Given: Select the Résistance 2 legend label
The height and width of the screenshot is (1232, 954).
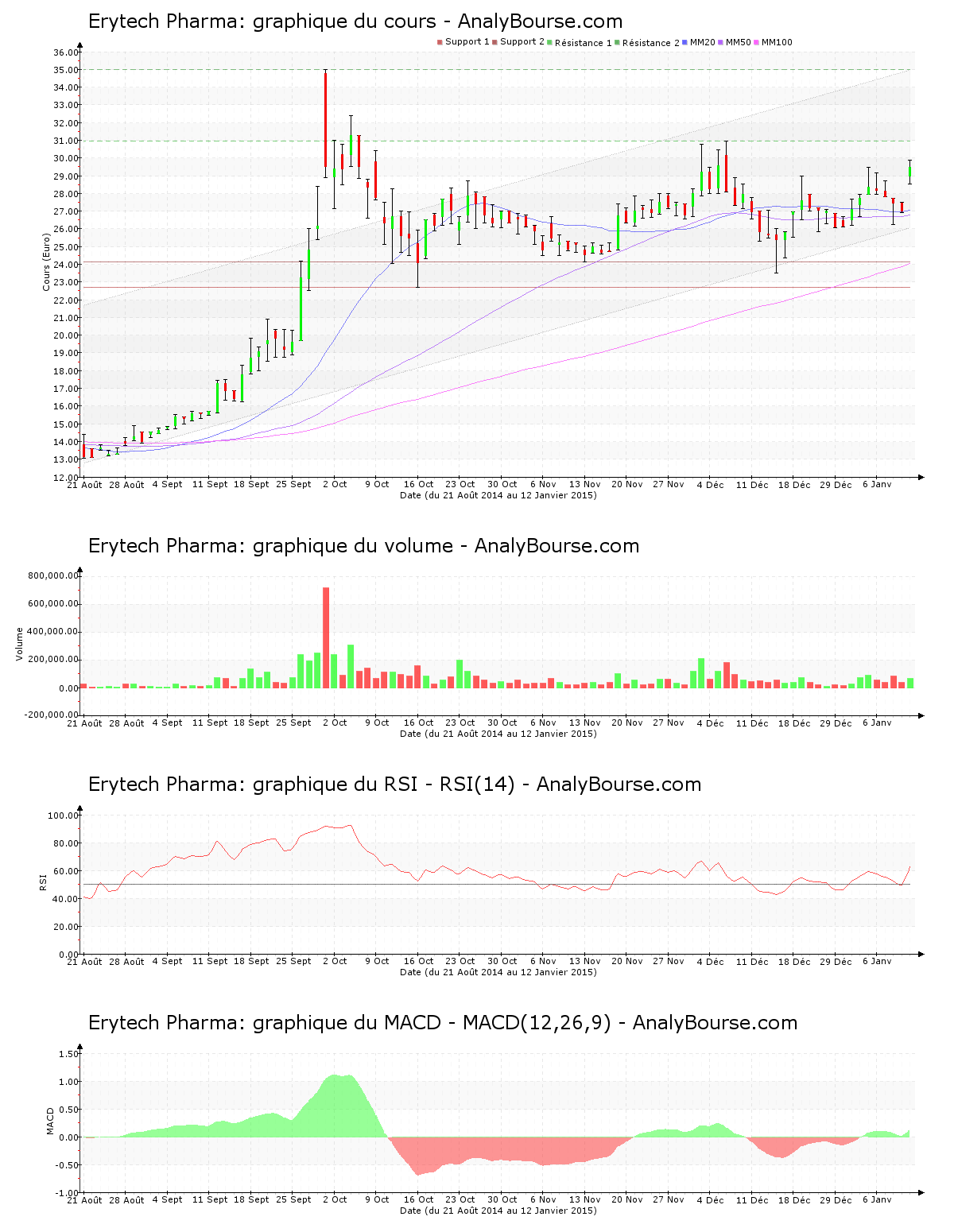Looking at the screenshot, I should [650, 43].
